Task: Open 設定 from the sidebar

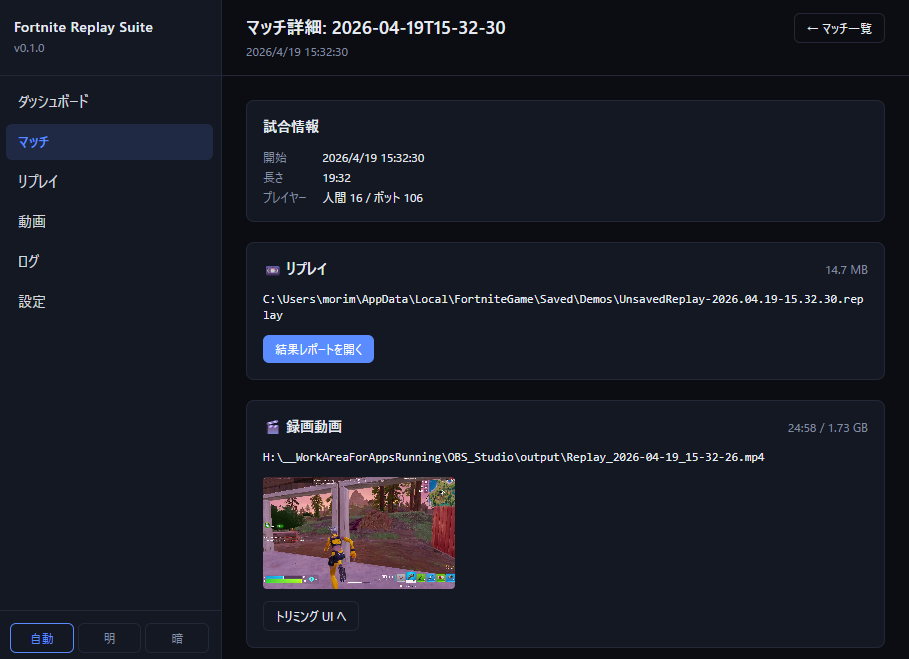Action: point(32,302)
